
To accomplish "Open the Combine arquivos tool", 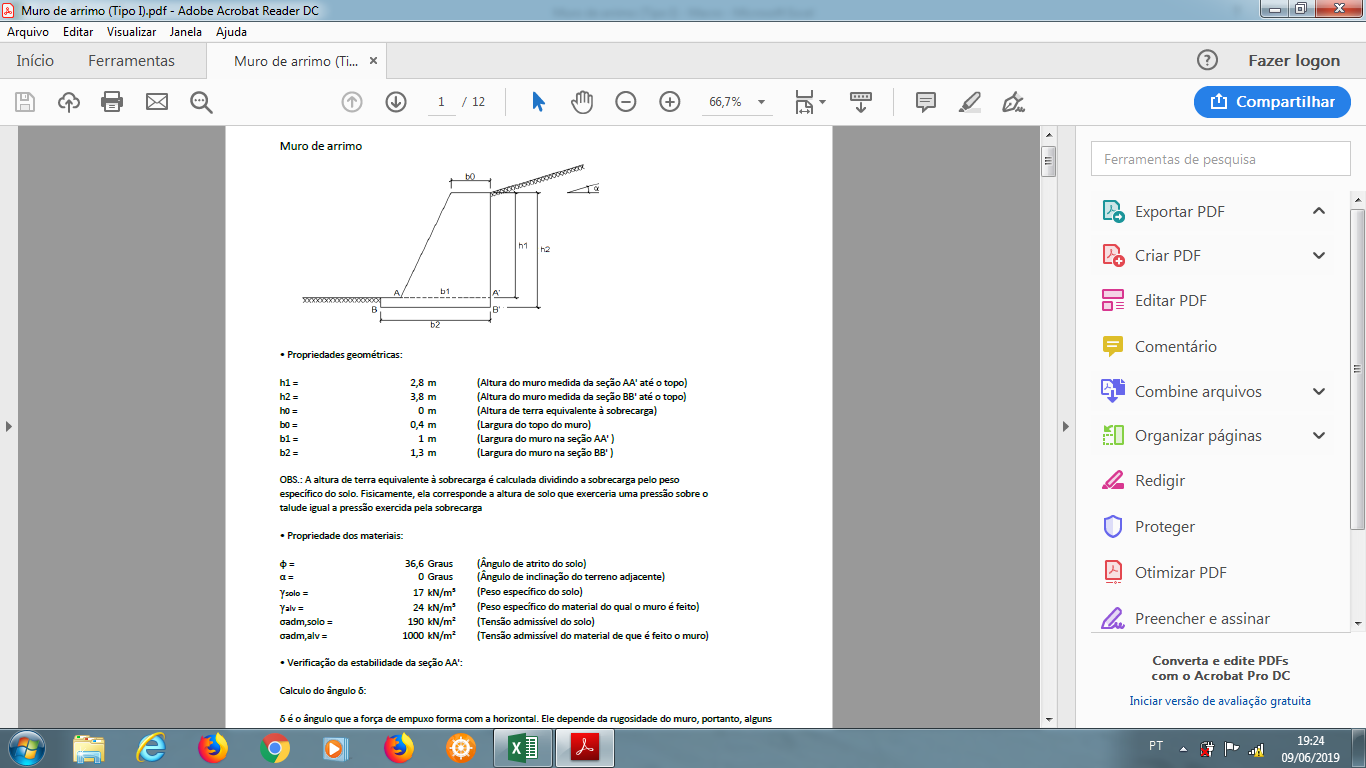I will pyautogui.click(x=1198, y=392).
